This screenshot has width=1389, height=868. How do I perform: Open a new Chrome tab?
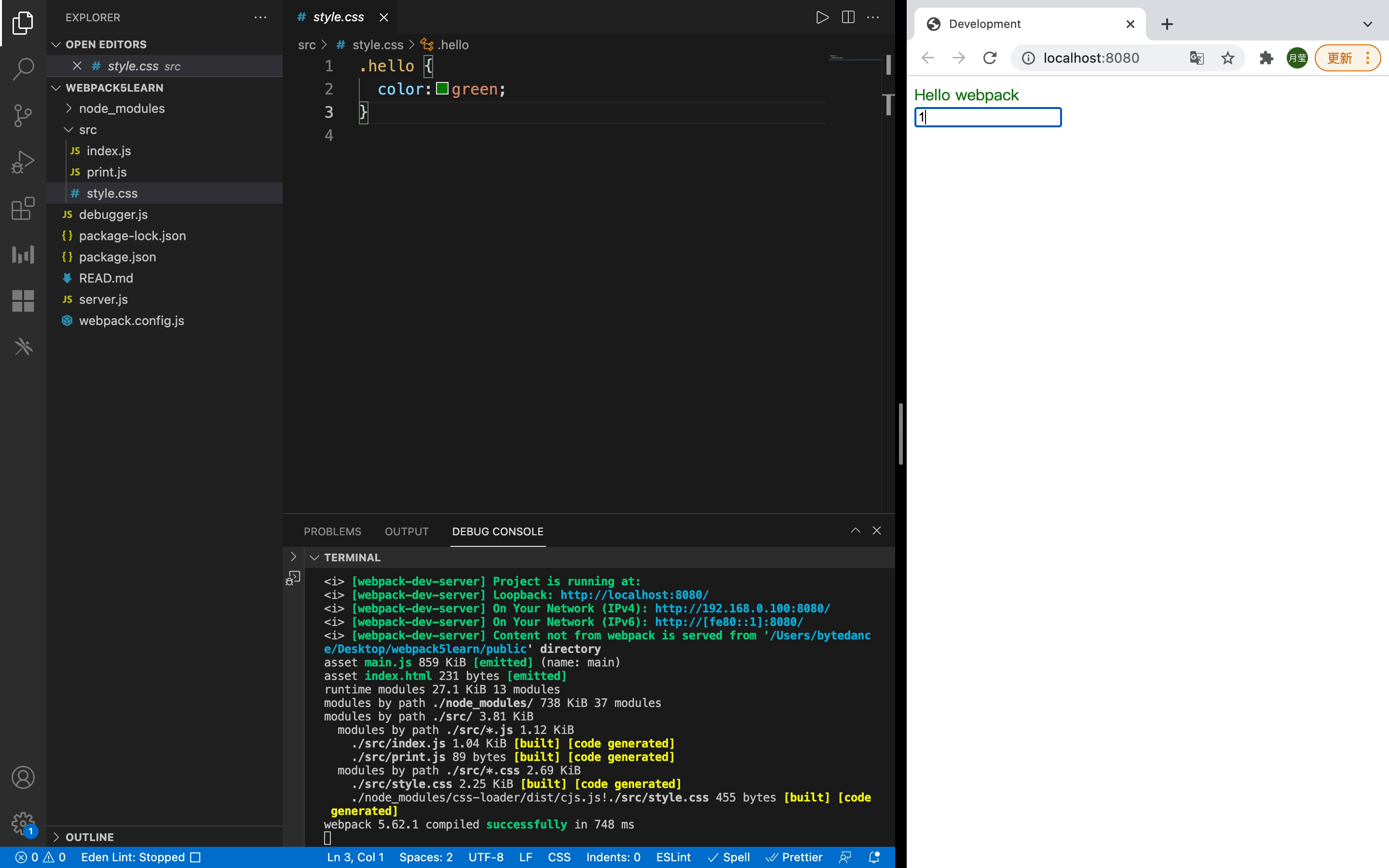1167,24
